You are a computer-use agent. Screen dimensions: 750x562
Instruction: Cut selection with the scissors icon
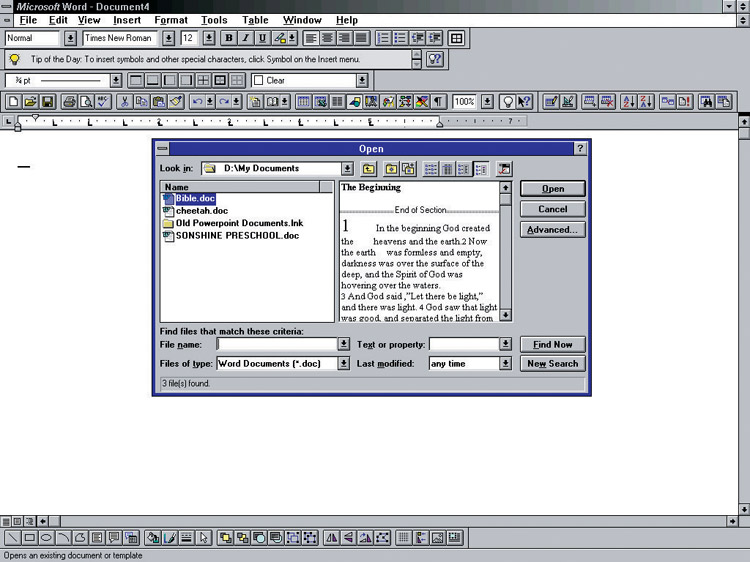(x=124, y=101)
